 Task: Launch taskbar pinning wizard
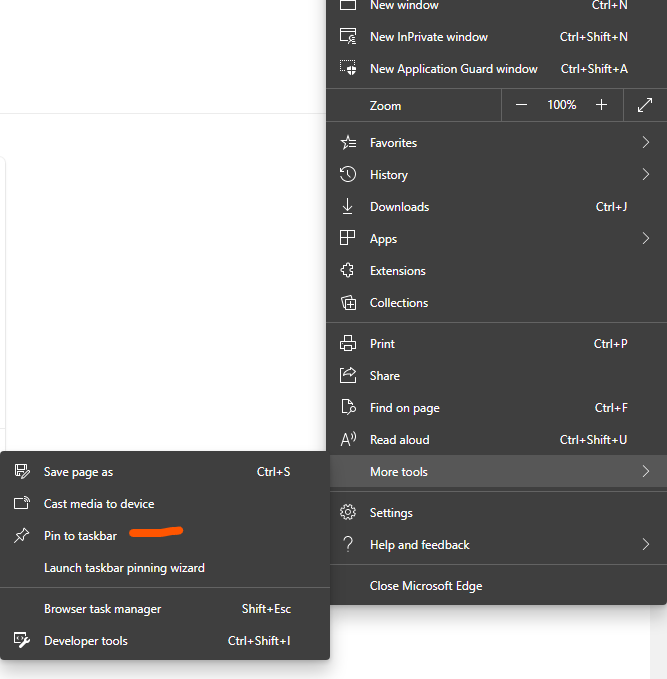click(x=165, y=568)
